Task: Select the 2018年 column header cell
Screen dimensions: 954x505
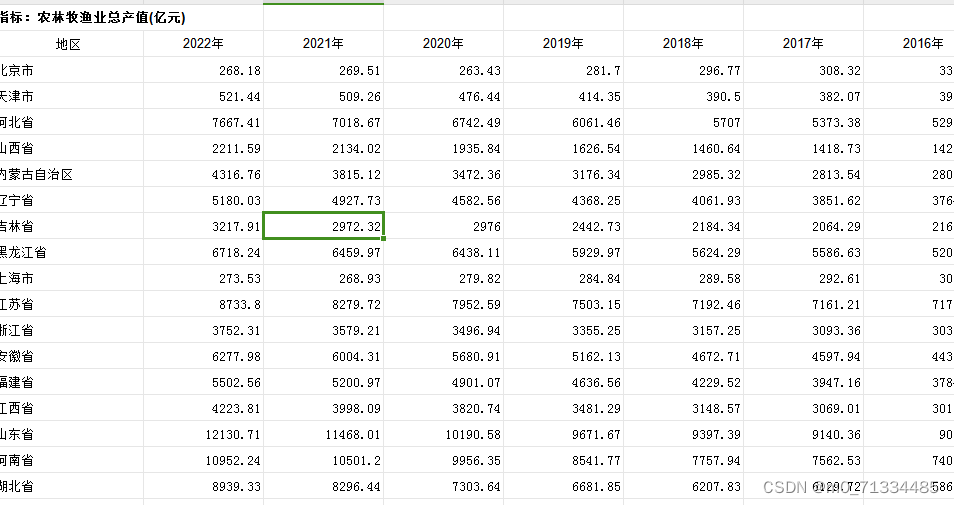Action: [683, 44]
